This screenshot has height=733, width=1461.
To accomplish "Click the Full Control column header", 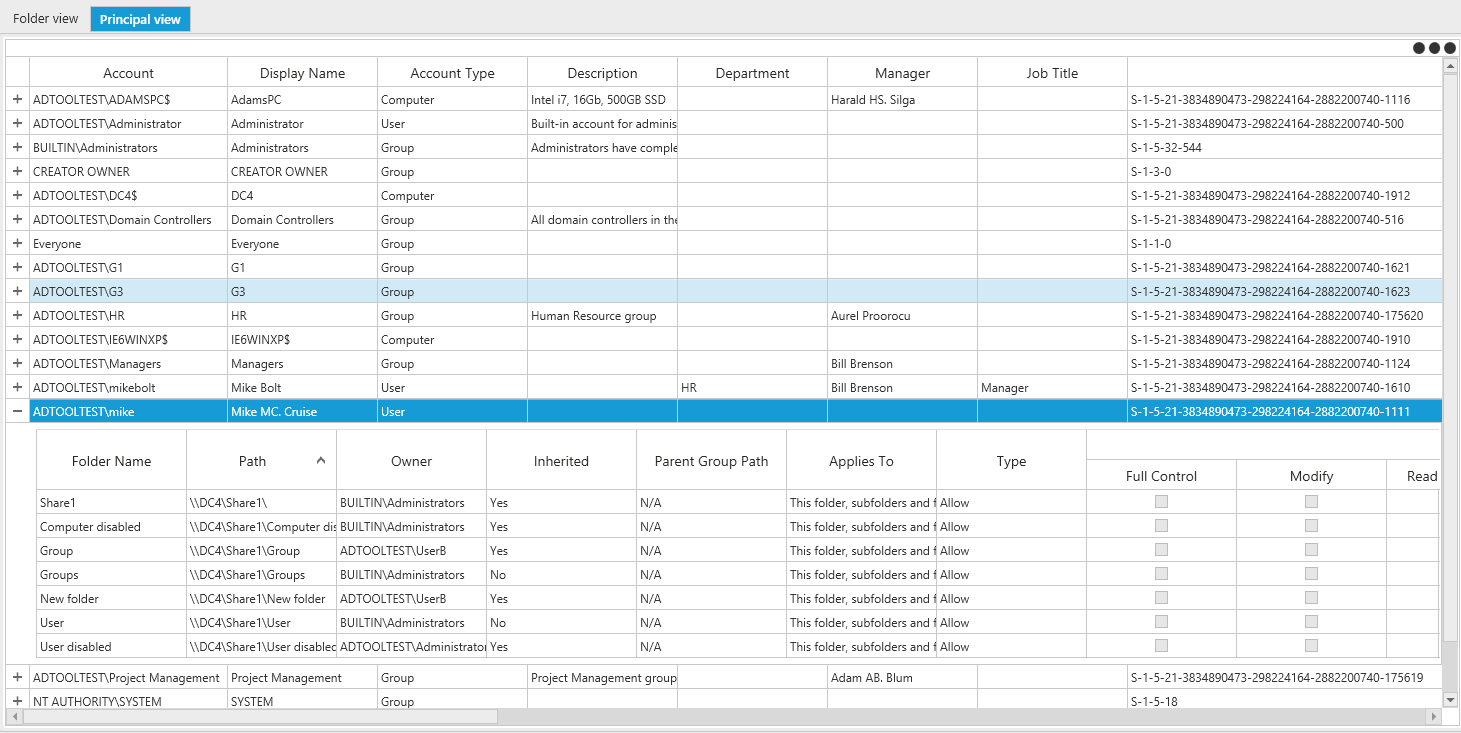I will [x=1161, y=476].
